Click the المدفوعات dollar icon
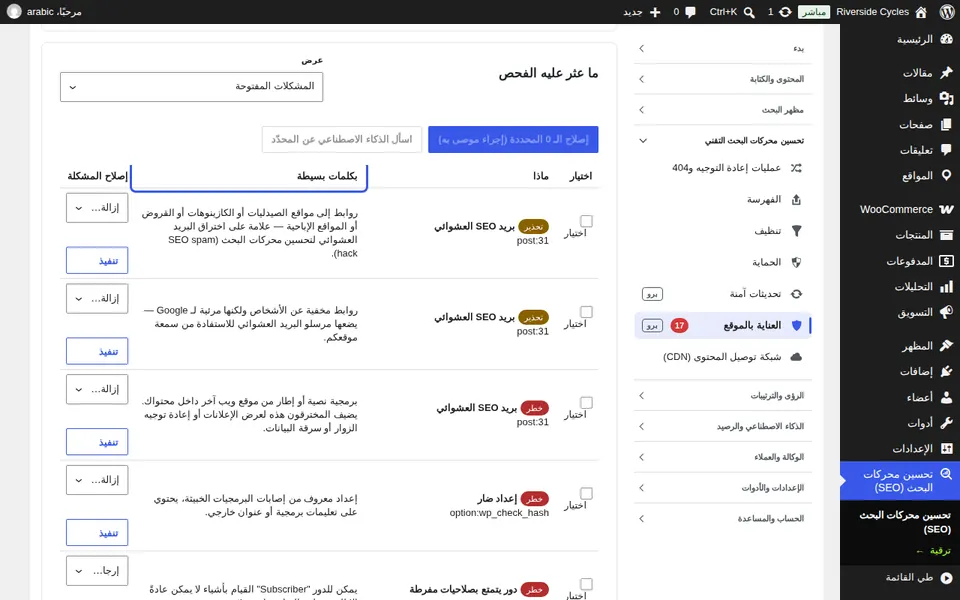Image resolution: width=960 pixels, height=600 pixels. [947, 261]
